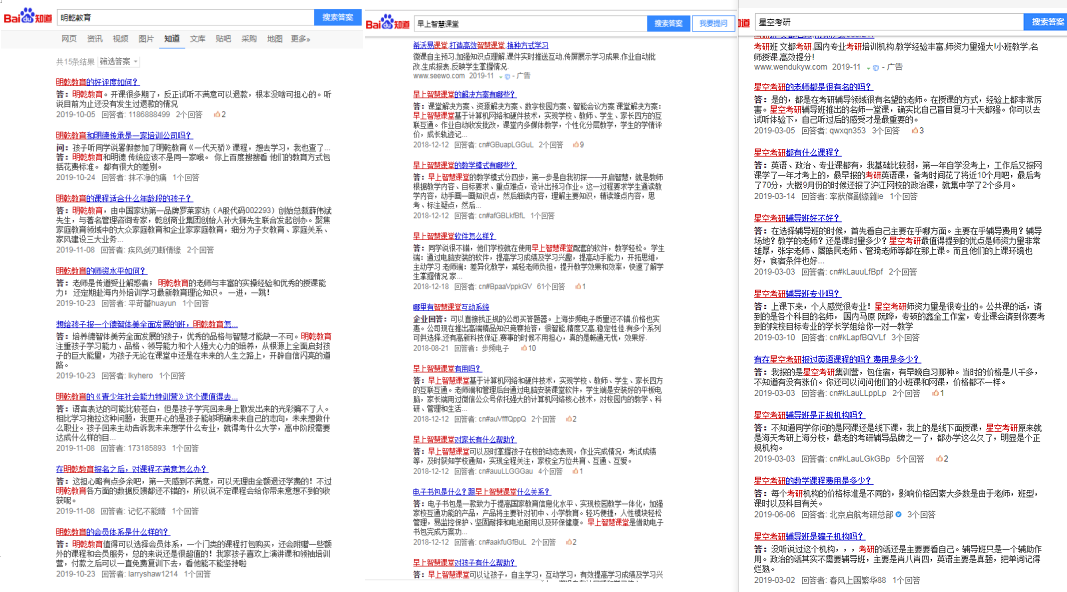Viewport: 1067px width, 592px height.
Task: Click the 61个回答 count under 早上智慧课堂软件怎么样
Action: pyautogui.click(x=551, y=287)
